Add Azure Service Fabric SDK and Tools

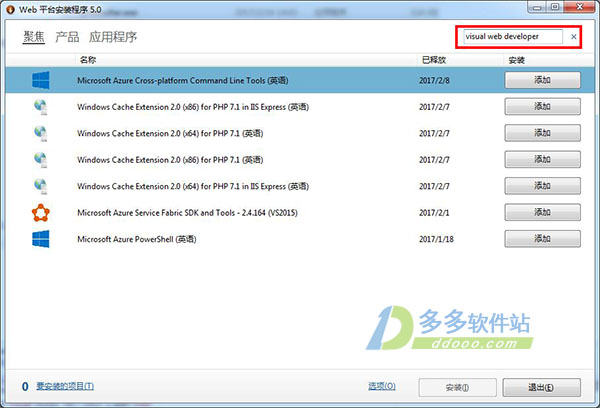(x=542, y=212)
